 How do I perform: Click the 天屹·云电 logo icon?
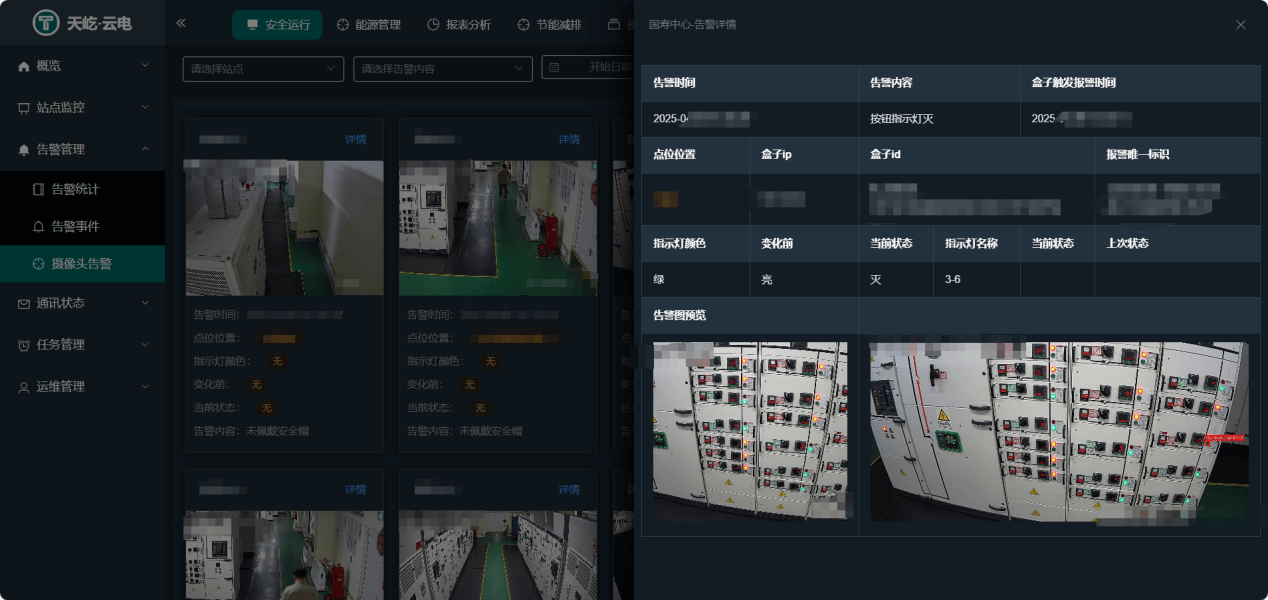(47, 22)
